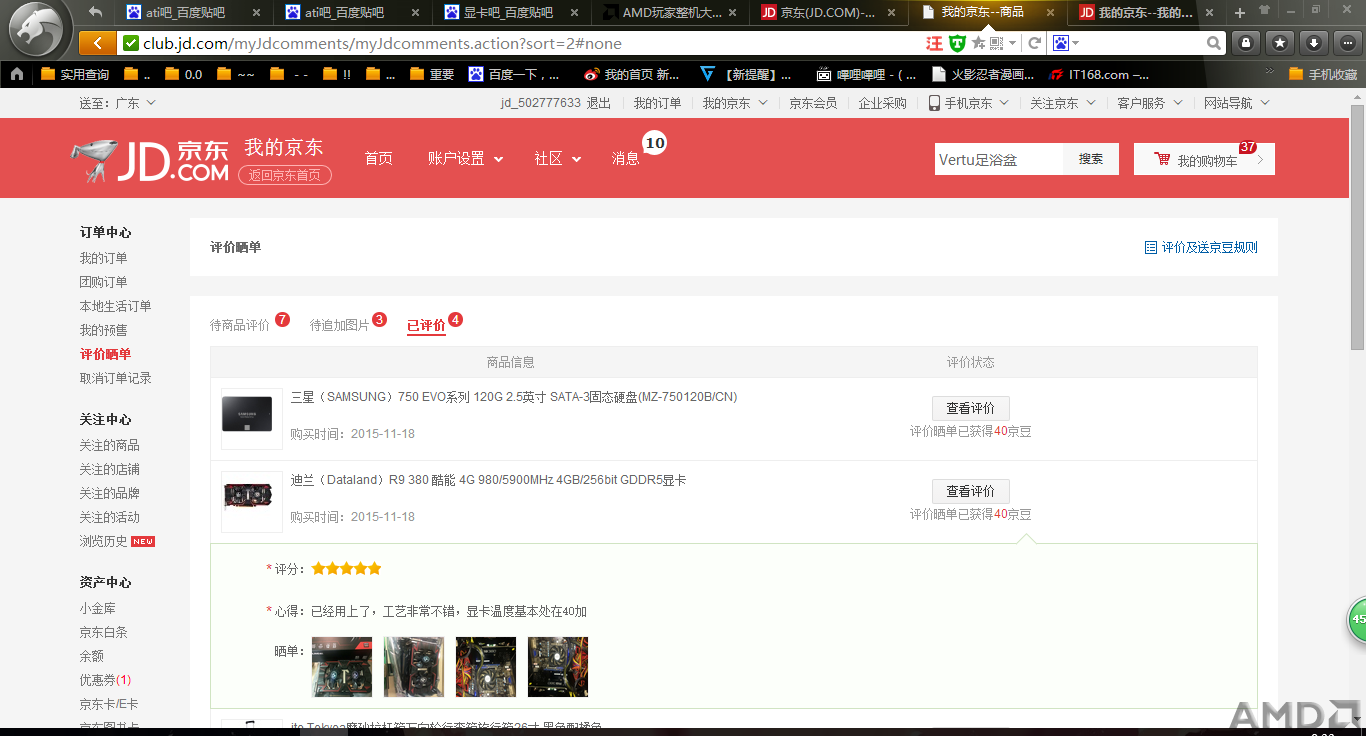Viewport: 1366px width, 736px height.
Task: Click the green security shield icon in address bar
Action: [957, 43]
